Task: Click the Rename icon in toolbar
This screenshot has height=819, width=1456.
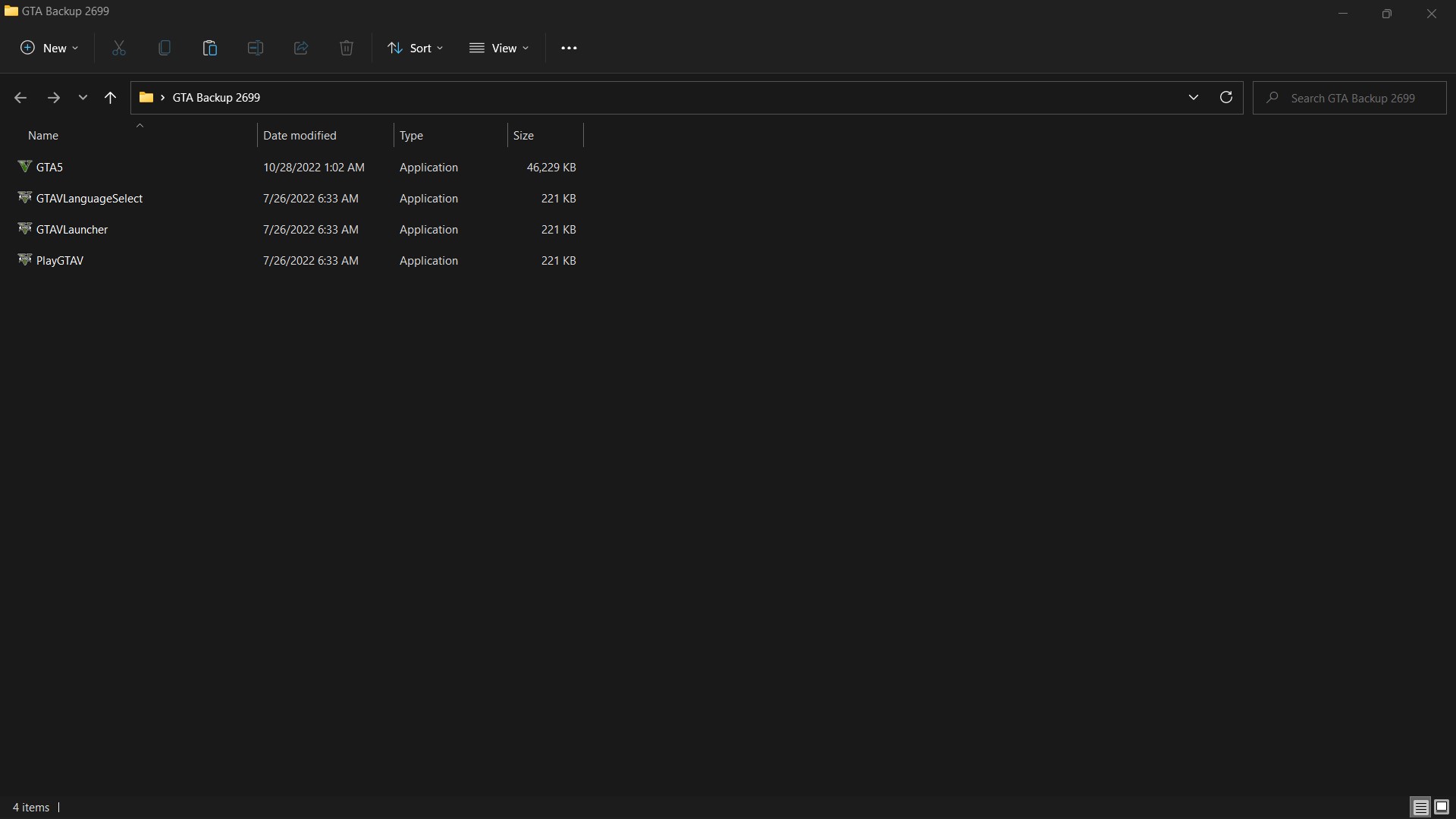Action: point(256,48)
